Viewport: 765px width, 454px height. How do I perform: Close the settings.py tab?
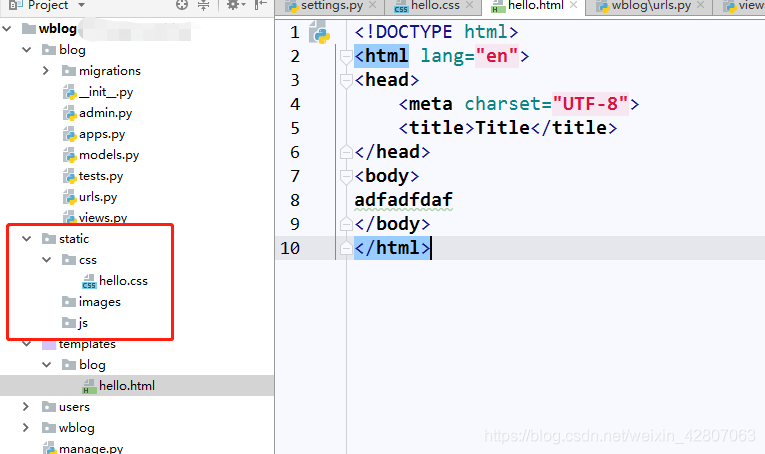coord(373,5)
